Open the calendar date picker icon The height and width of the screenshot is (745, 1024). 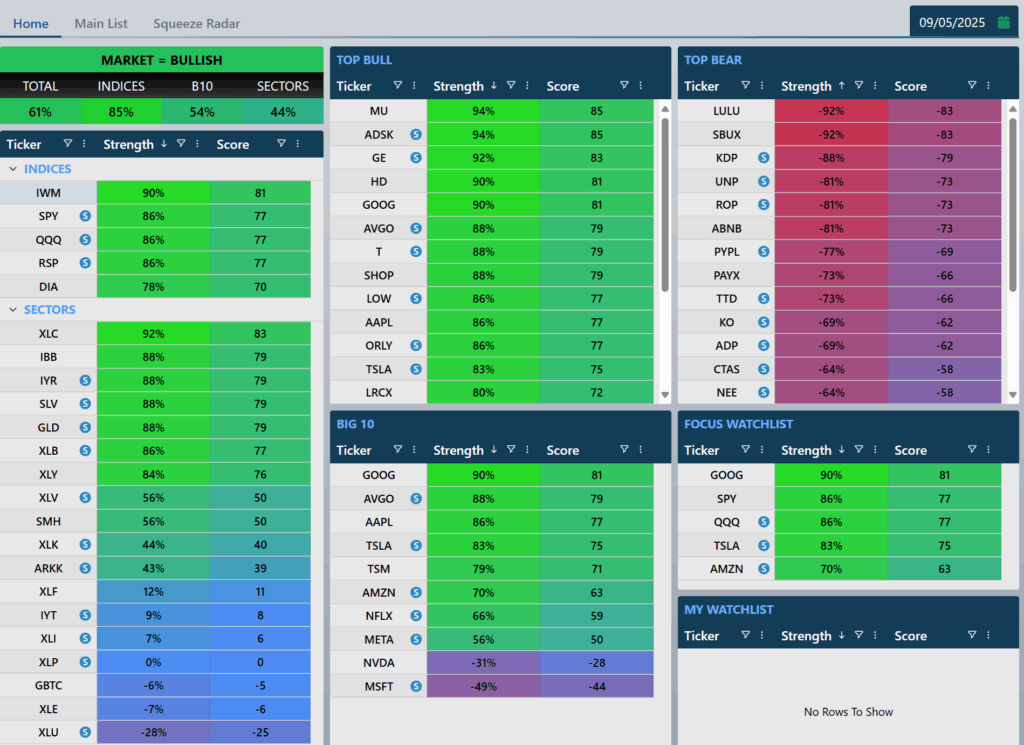1004,22
